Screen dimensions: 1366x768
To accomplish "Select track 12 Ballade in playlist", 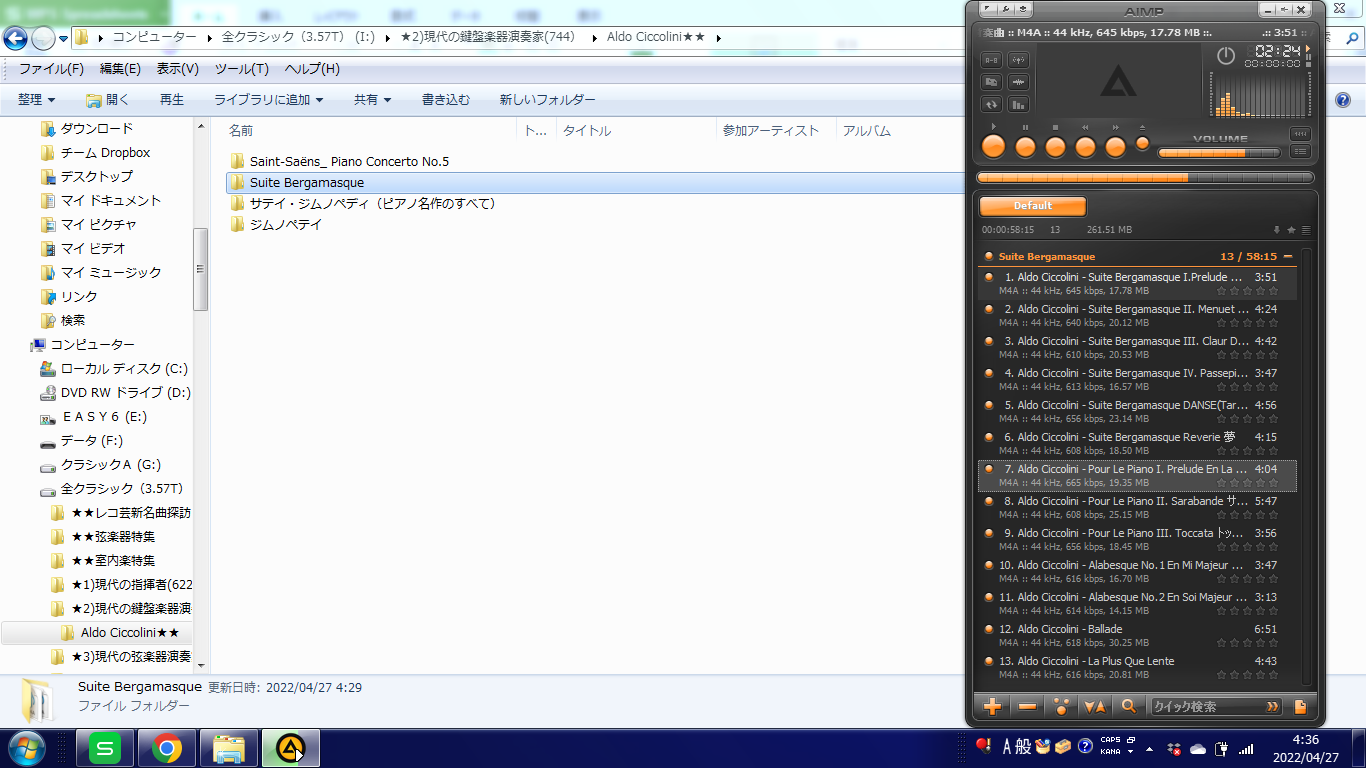I will point(1137,636).
